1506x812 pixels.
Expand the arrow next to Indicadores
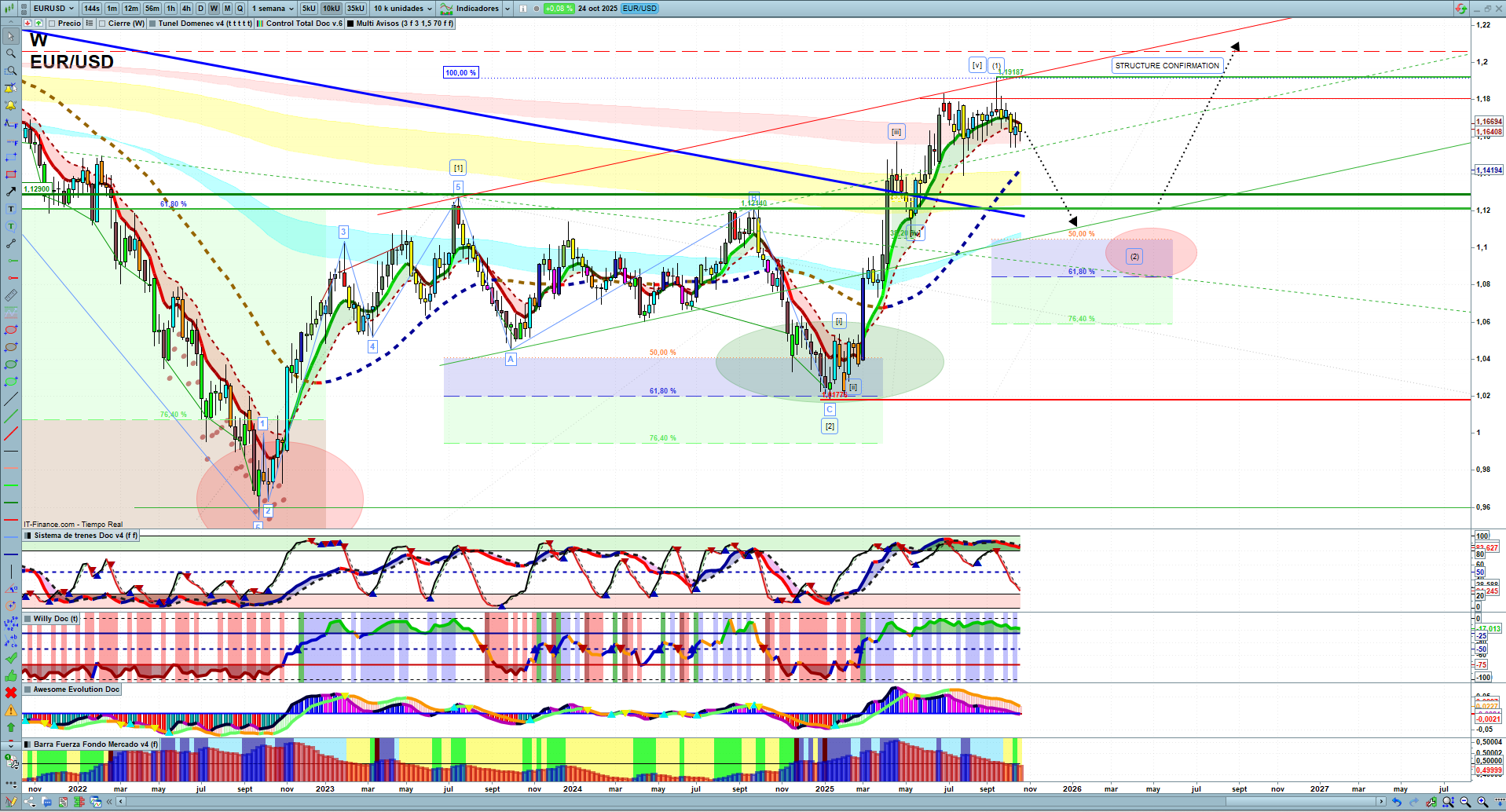(x=507, y=9)
